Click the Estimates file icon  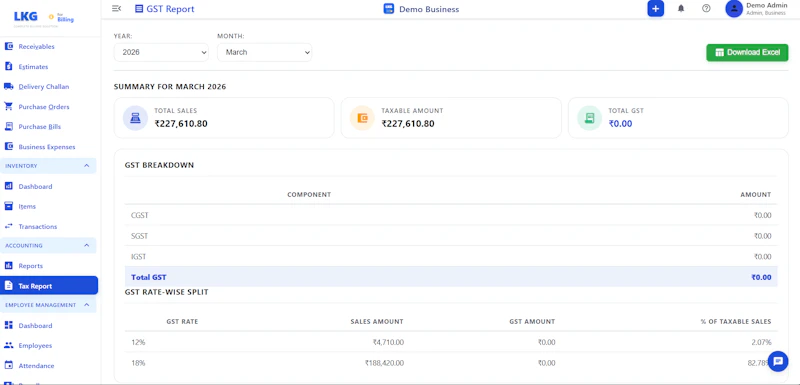pos(9,66)
